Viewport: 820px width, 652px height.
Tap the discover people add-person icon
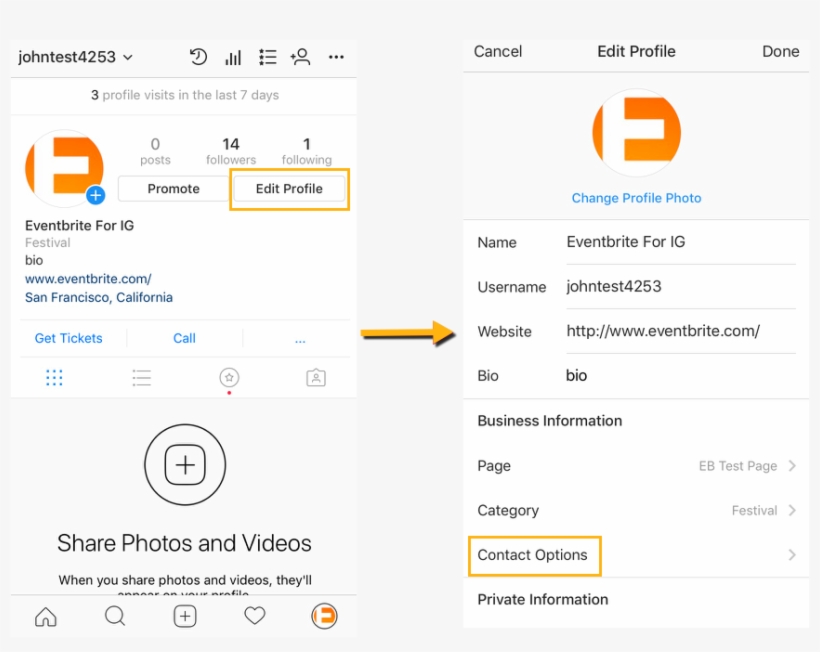tap(301, 56)
